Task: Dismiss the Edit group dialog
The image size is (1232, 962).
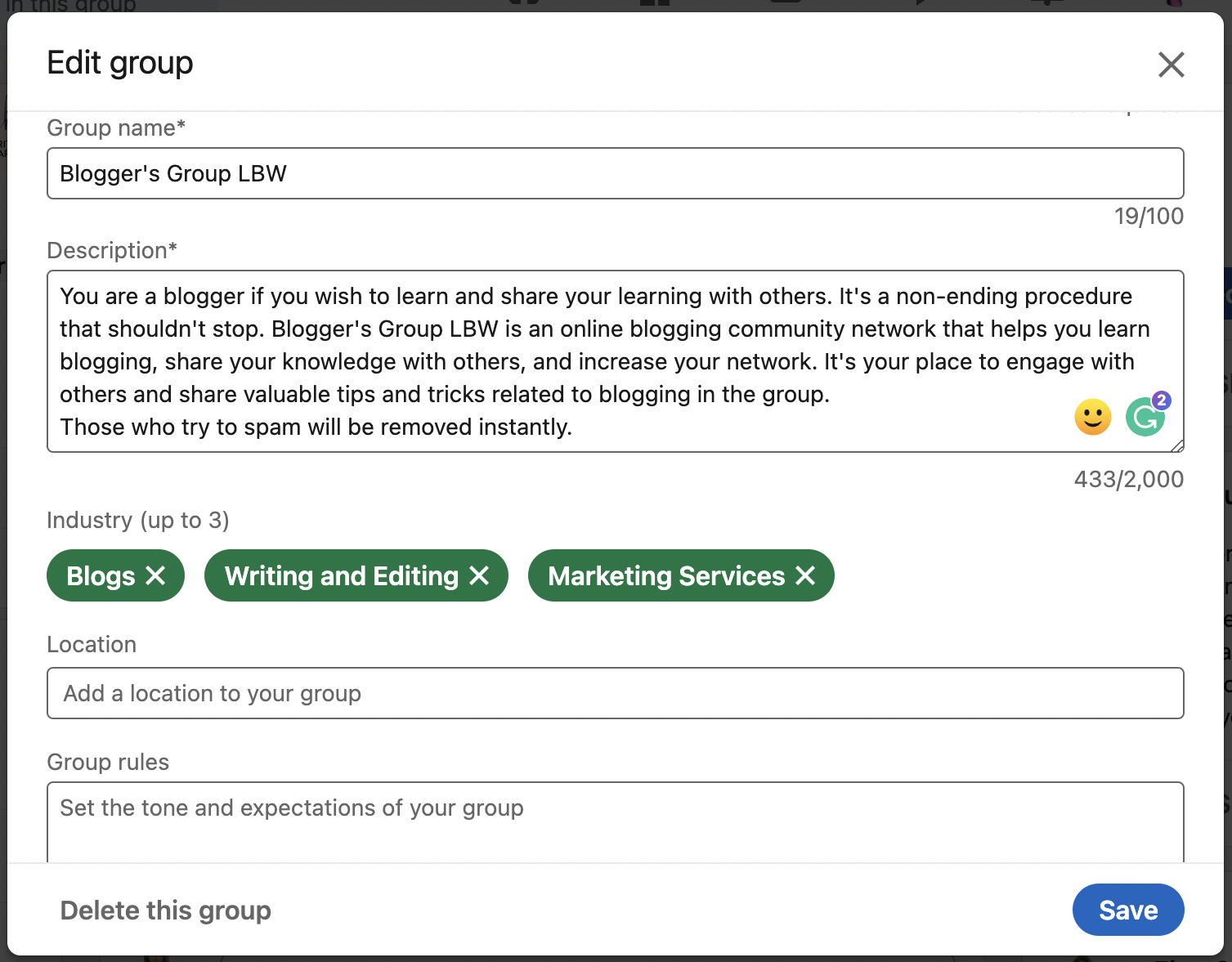Action: (1171, 65)
